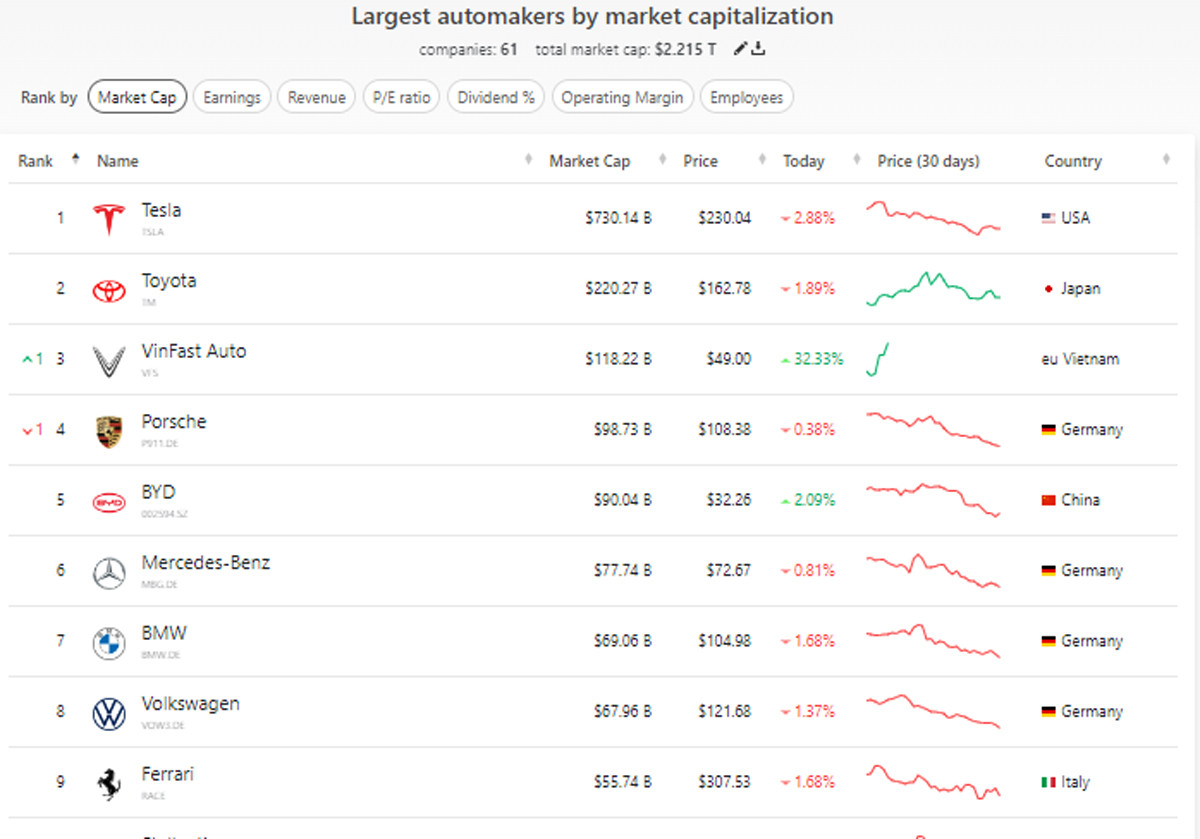
Task: Click Toyota's green 30-day price chart
Action: pyautogui.click(x=933, y=288)
